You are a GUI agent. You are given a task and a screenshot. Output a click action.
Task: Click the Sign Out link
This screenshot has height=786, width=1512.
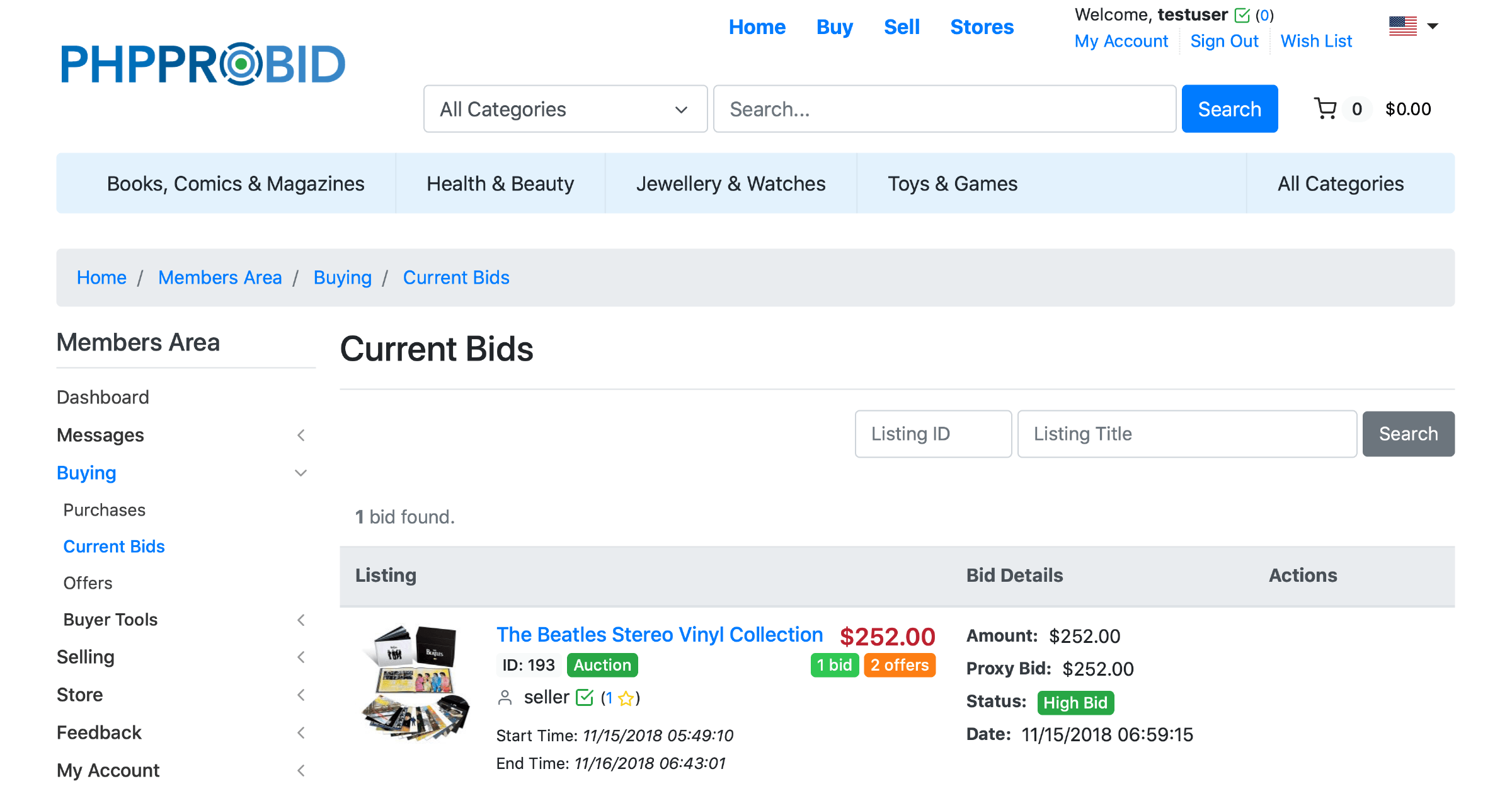[x=1224, y=41]
